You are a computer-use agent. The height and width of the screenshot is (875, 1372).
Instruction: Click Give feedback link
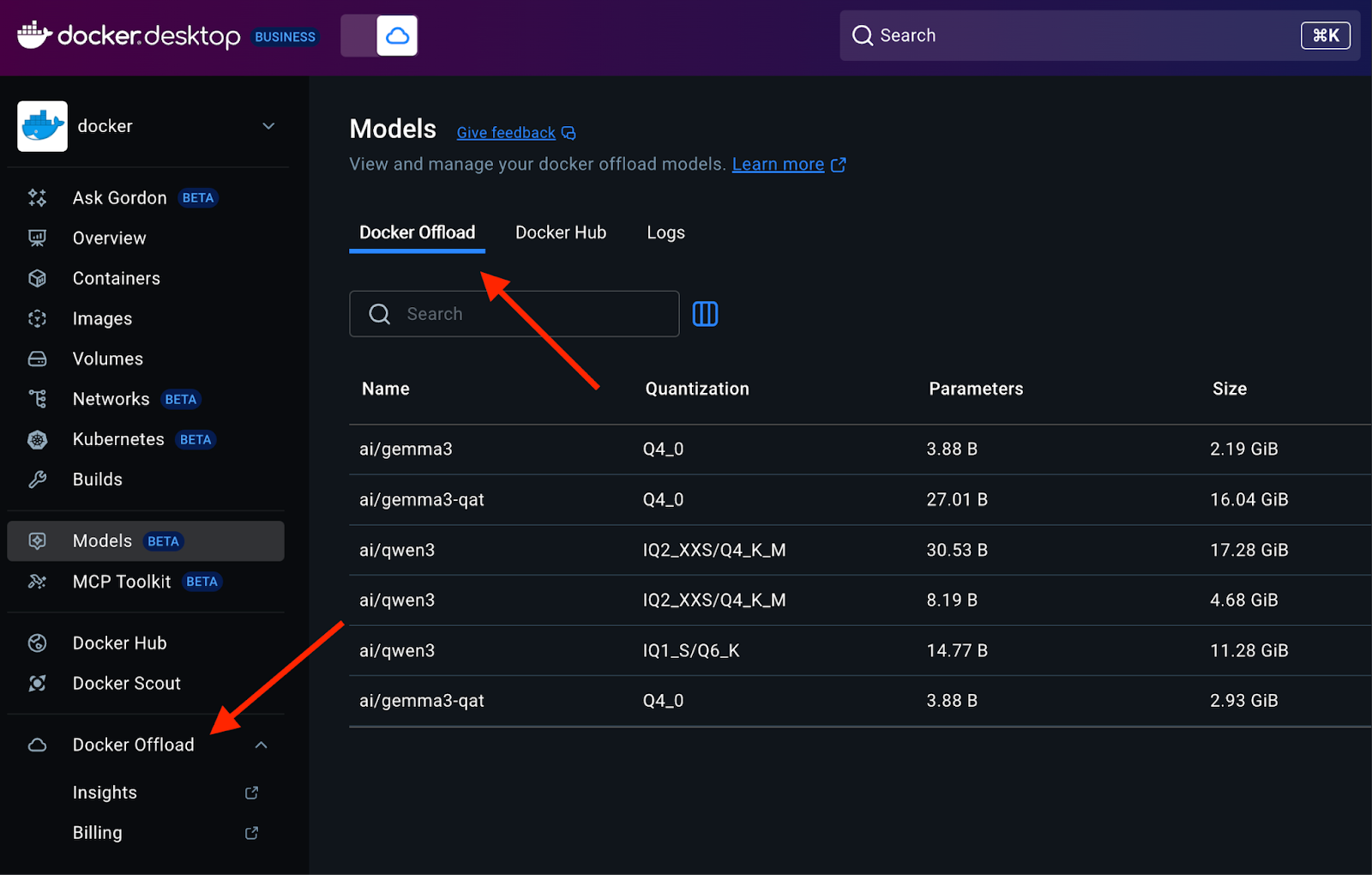506,133
